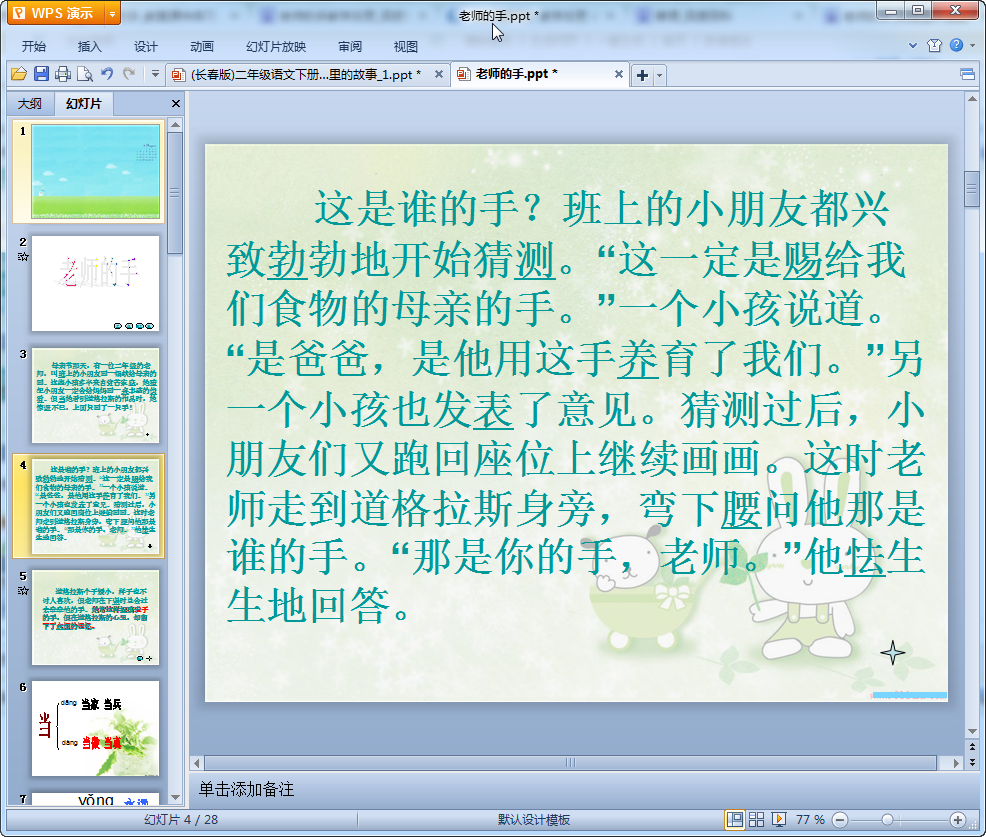Click the zoom in plus button
This screenshot has width=986, height=837.
click(958, 820)
